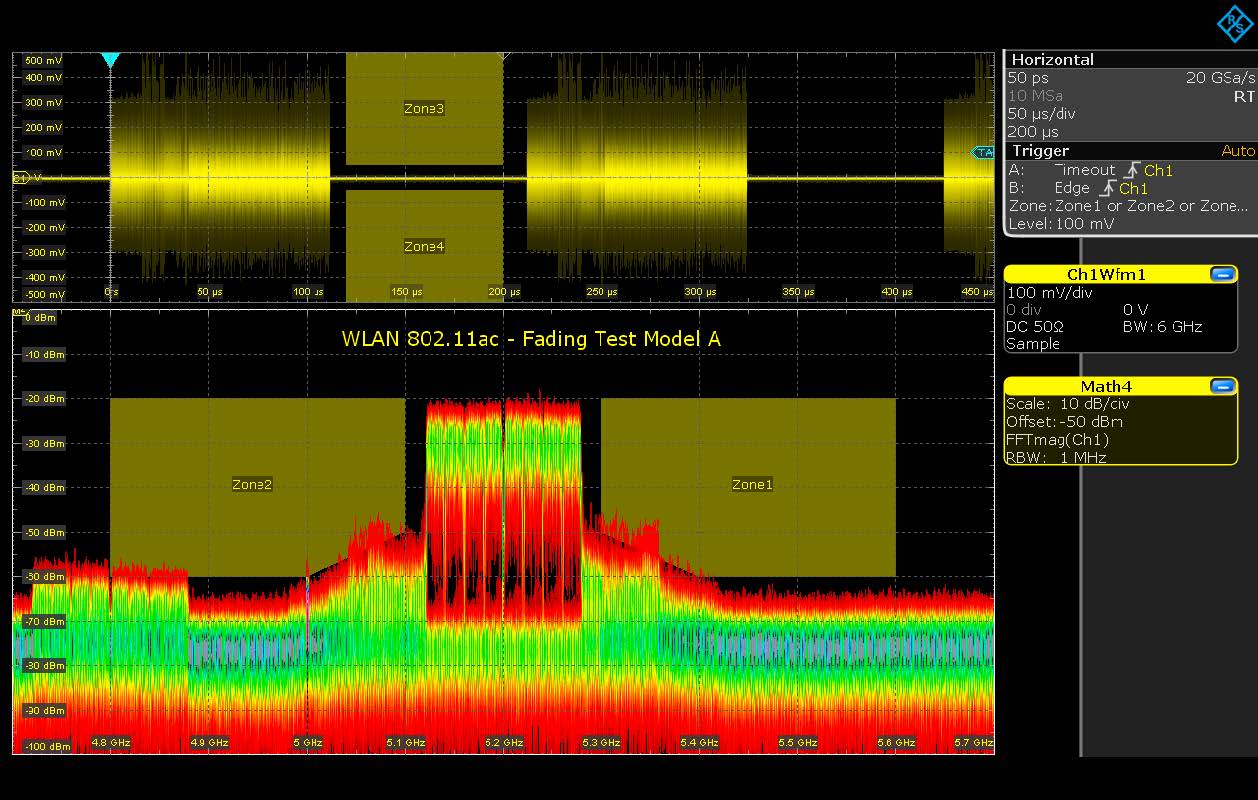Minimize the Math4 signal box
1258x800 pixels.
[1221, 386]
